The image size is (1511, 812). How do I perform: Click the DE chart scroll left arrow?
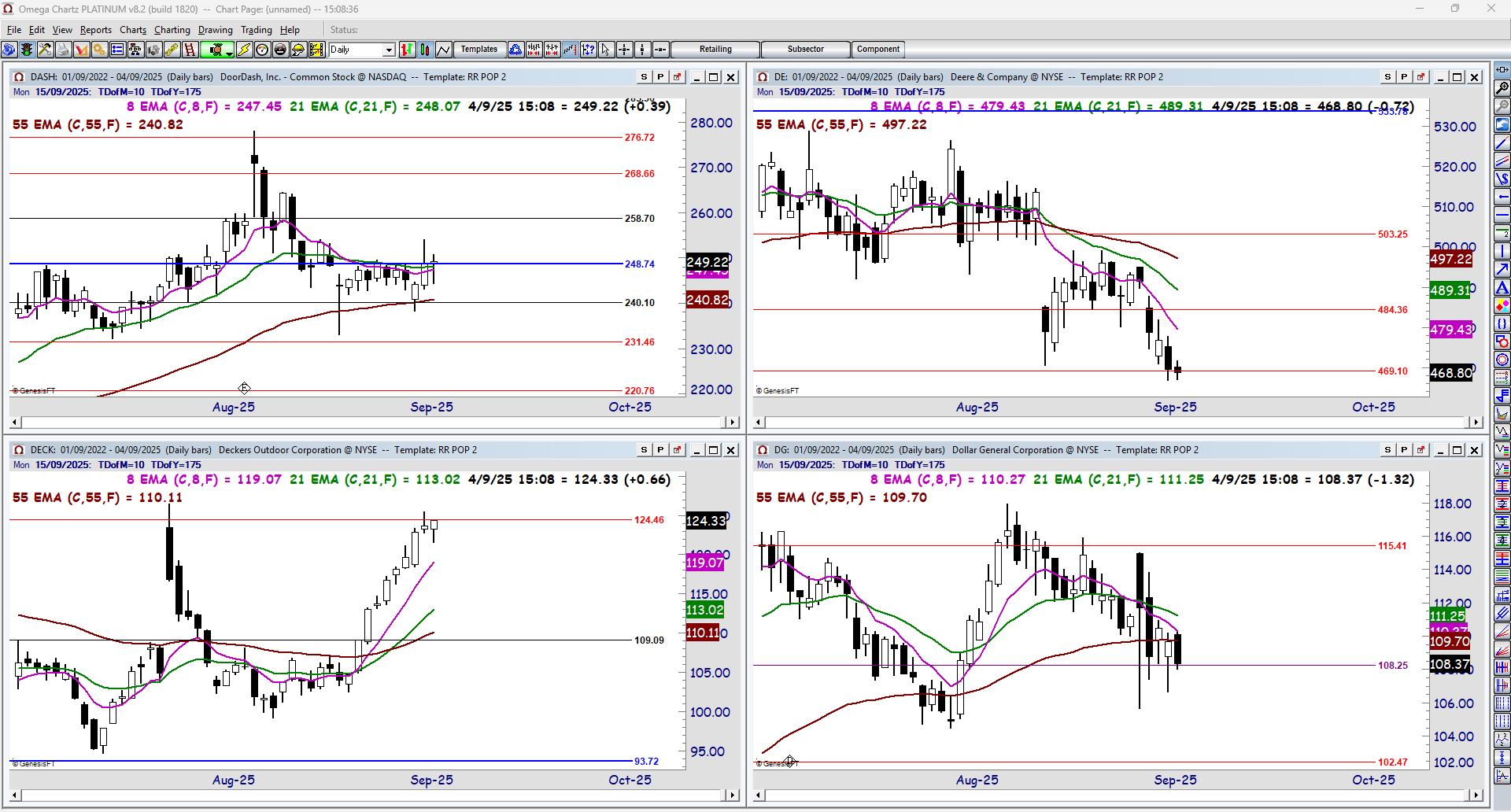click(759, 423)
